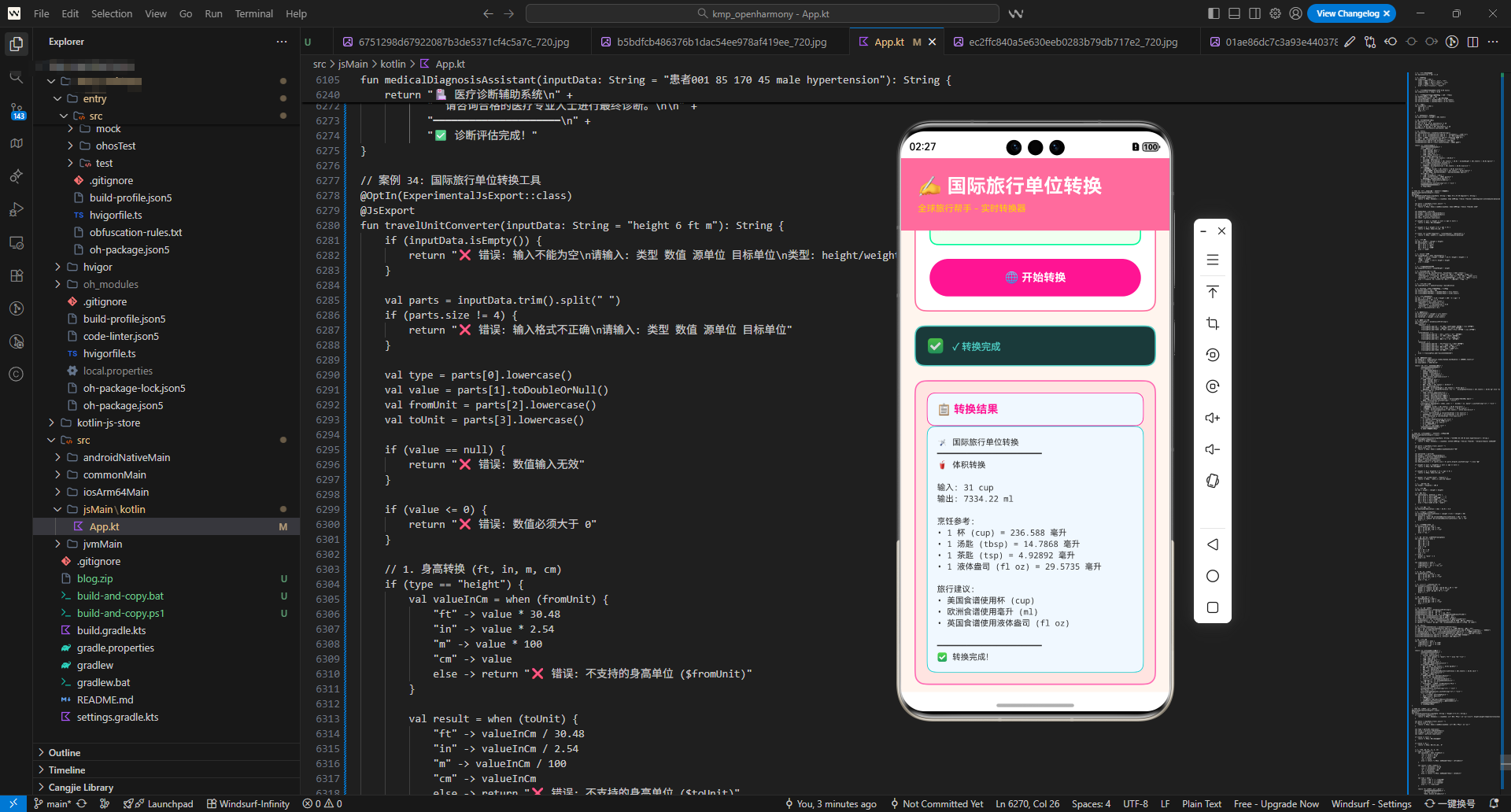
Task: Open the Extensions view
Action: point(17,275)
